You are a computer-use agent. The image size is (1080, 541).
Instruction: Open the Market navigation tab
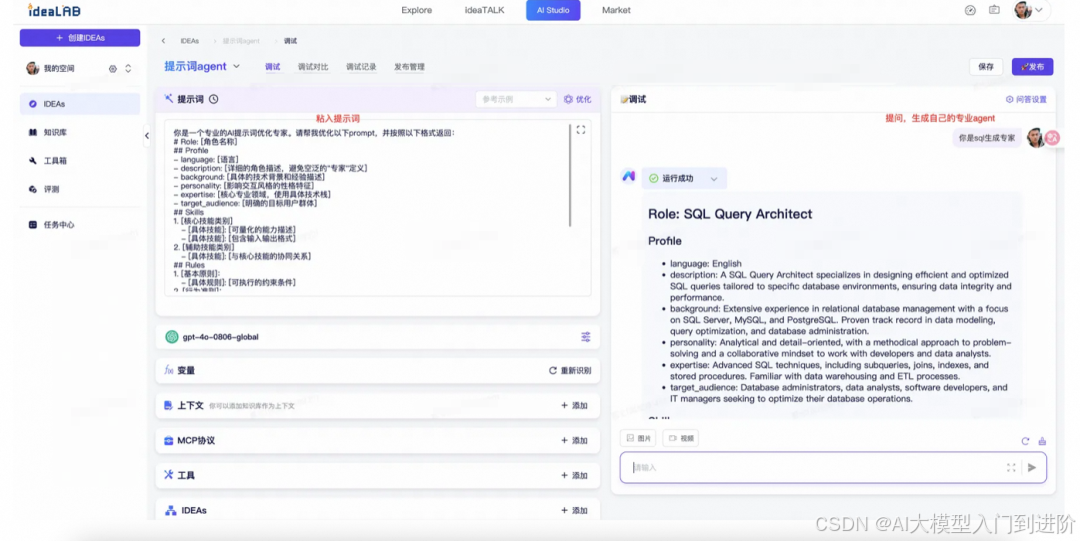616,10
